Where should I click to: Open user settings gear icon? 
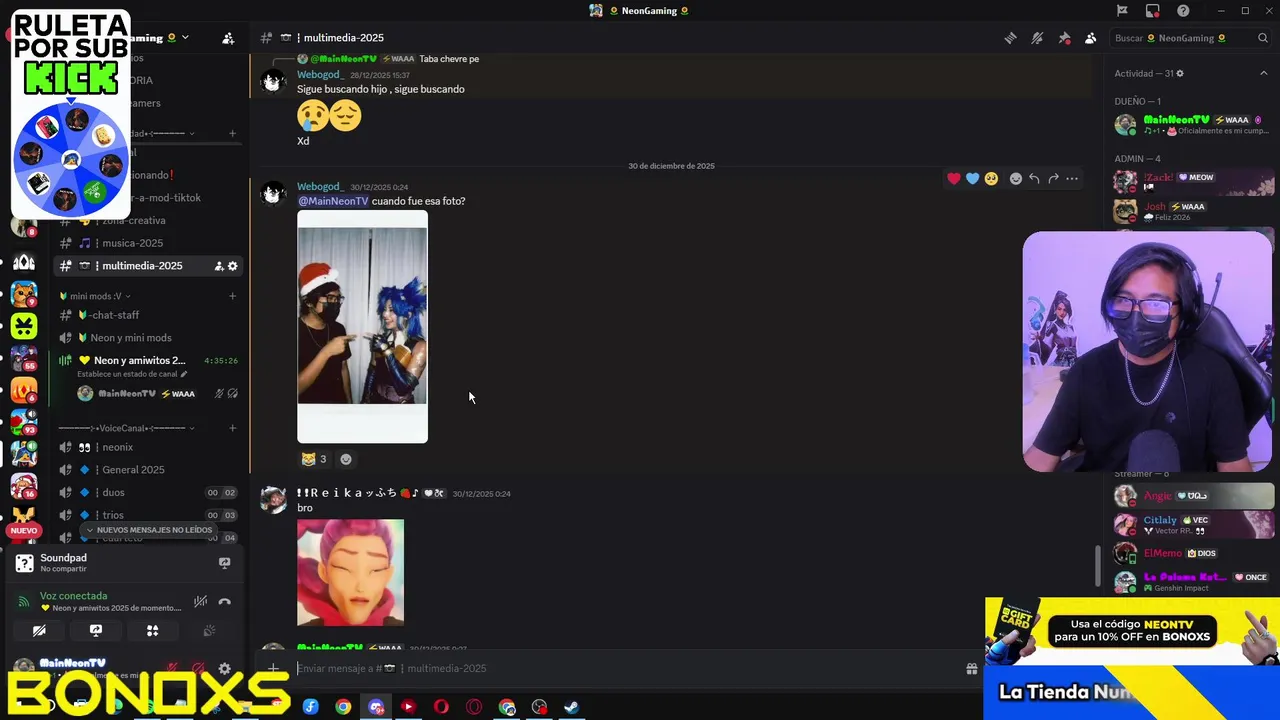(x=224, y=668)
